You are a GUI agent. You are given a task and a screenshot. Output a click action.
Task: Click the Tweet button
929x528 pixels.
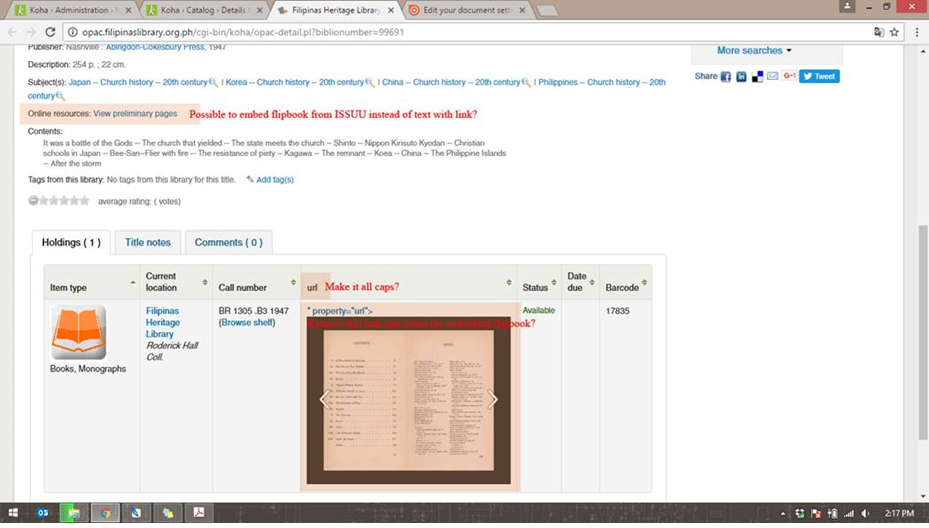(x=819, y=77)
